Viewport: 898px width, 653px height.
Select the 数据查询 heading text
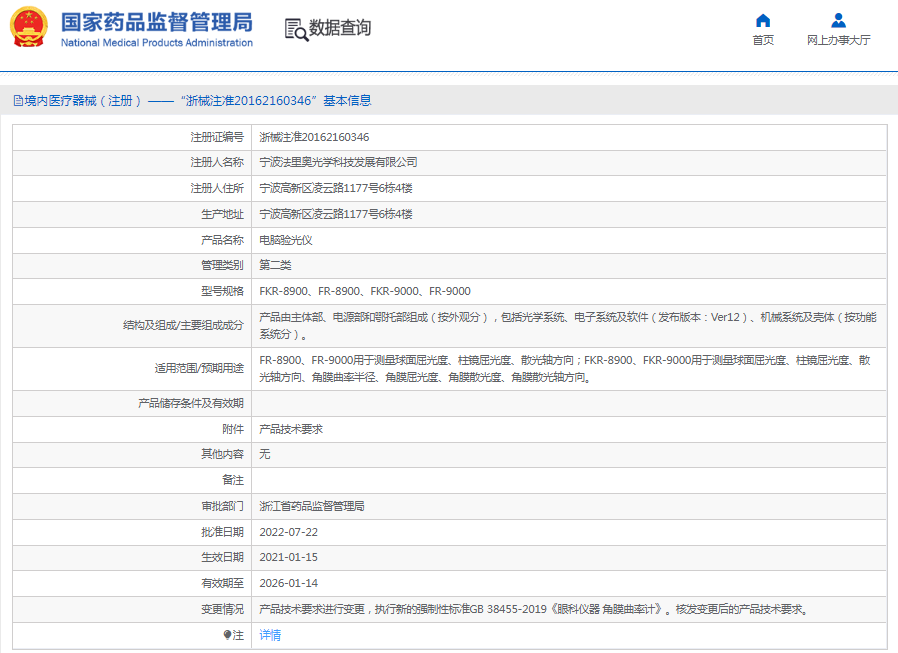pyautogui.click(x=340, y=29)
